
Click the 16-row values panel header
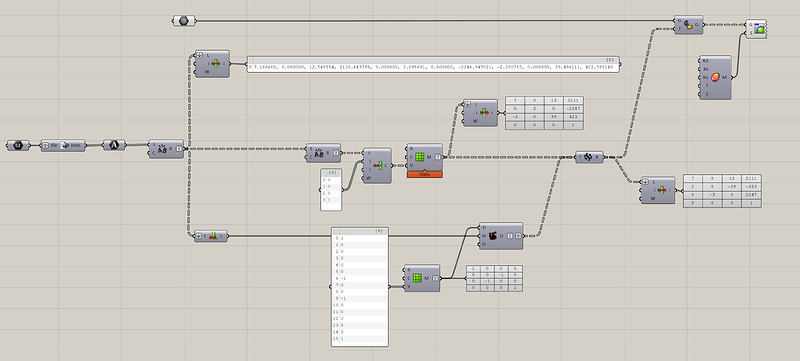(x=360, y=230)
